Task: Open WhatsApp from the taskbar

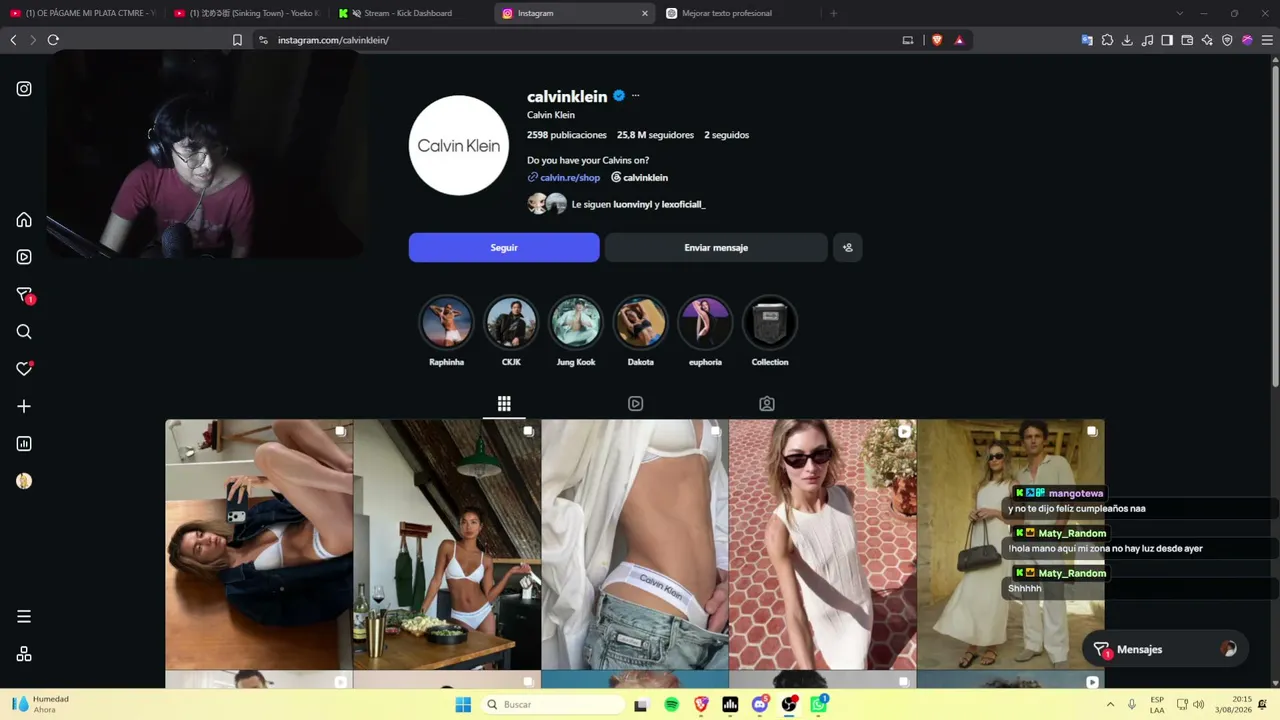Action: (x=819, y=704)
